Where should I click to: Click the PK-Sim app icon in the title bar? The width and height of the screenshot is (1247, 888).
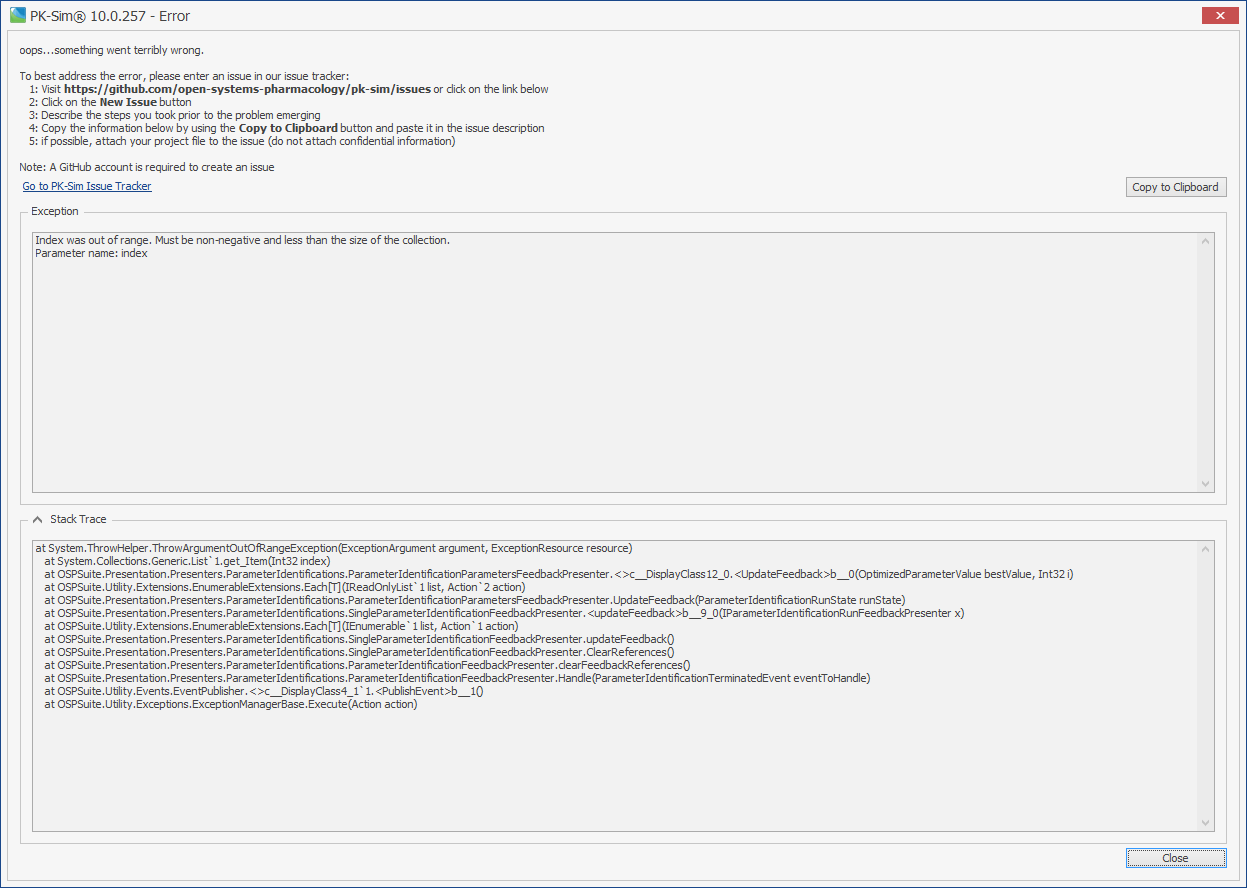point(17,15)
